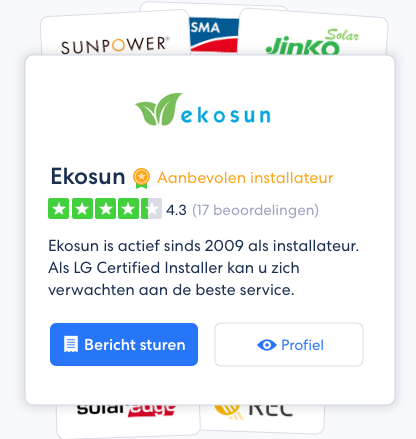Click the Ekosun leaf logo
Screen dimensions: 416x439
[x=203, y=110]
